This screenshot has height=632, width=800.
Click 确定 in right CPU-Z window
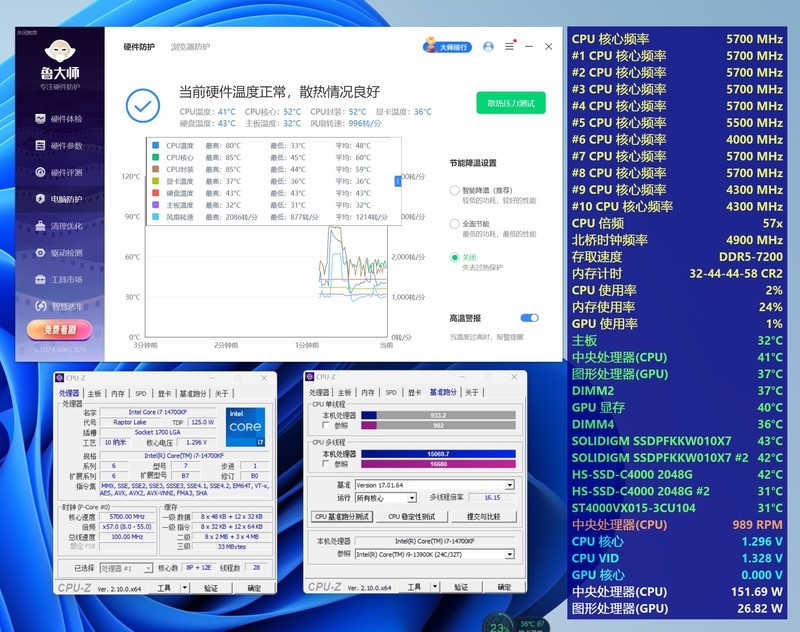tap(504, 587)
